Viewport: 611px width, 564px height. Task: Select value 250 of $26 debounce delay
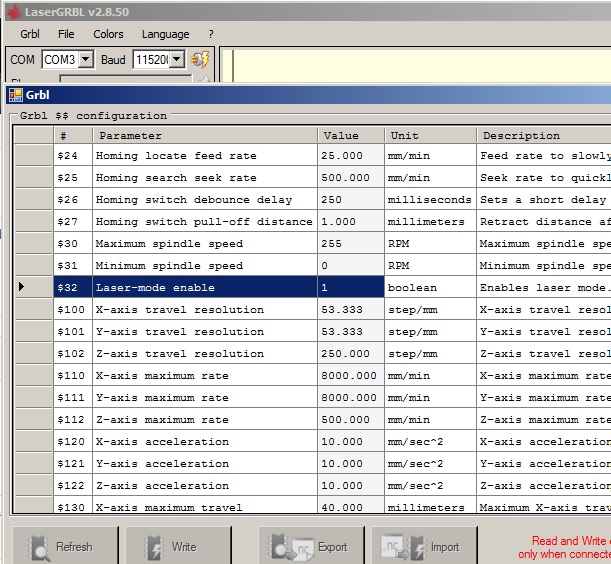click(351, 200)
